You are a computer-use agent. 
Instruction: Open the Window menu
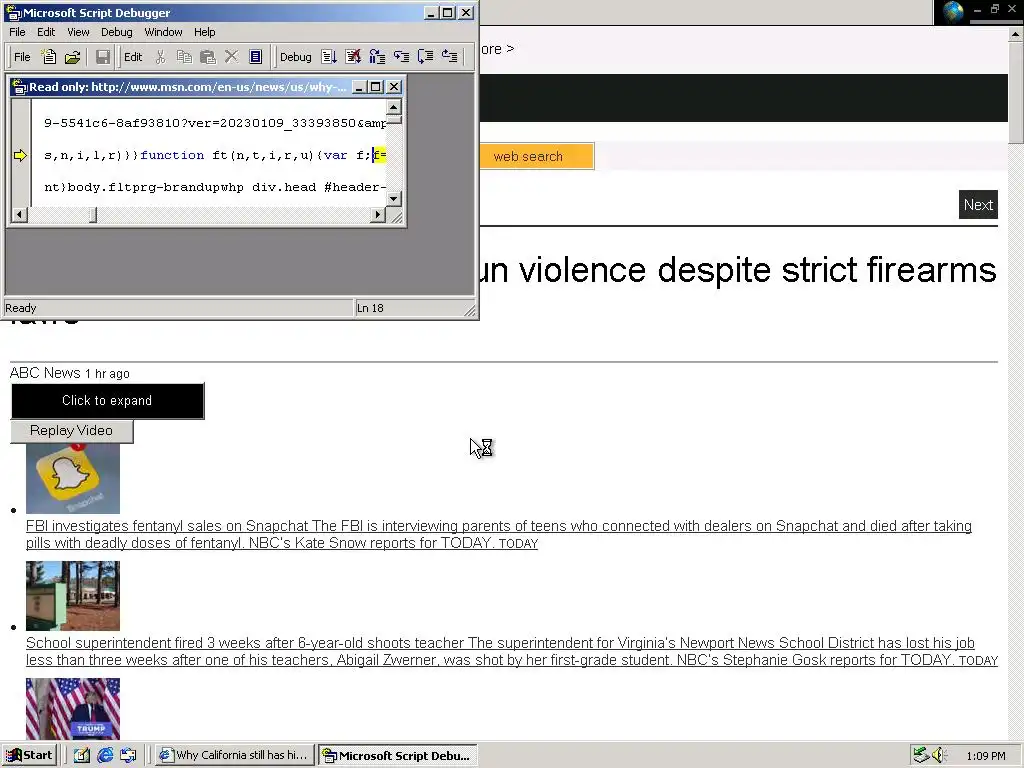(x=163, y=32)
